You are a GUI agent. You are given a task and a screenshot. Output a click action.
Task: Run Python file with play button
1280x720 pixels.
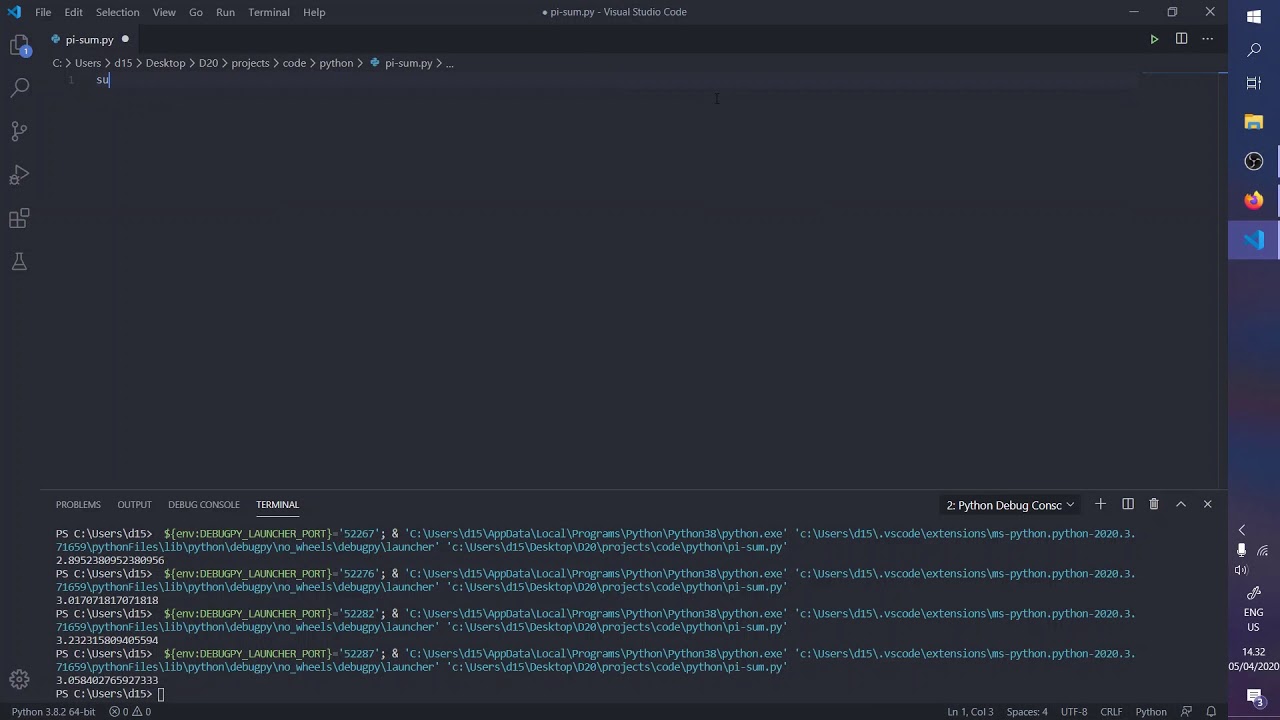point(1154,39)
